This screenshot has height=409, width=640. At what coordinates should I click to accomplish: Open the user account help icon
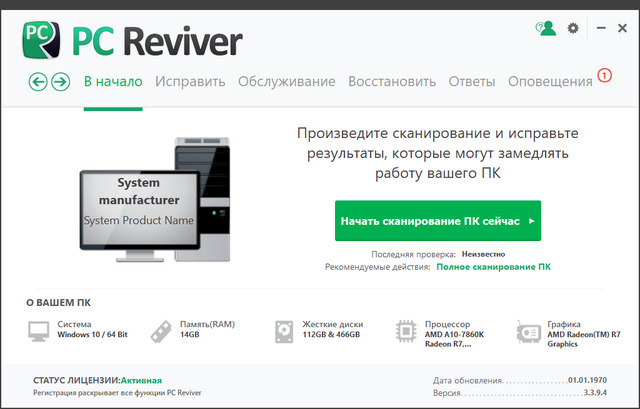(546, 28)
